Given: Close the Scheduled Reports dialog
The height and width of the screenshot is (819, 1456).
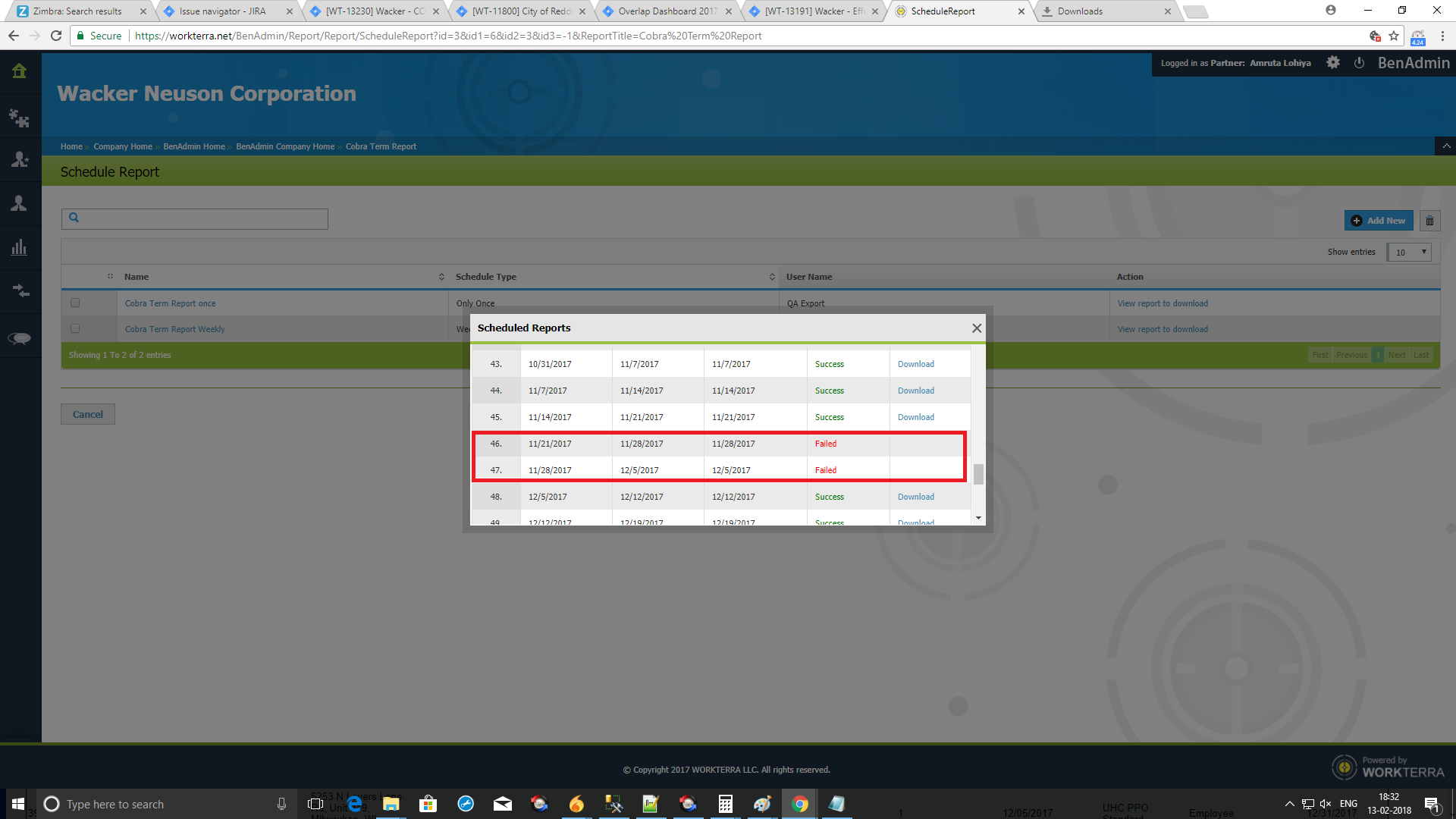Looking at the screenshot, I should [977, 328].
